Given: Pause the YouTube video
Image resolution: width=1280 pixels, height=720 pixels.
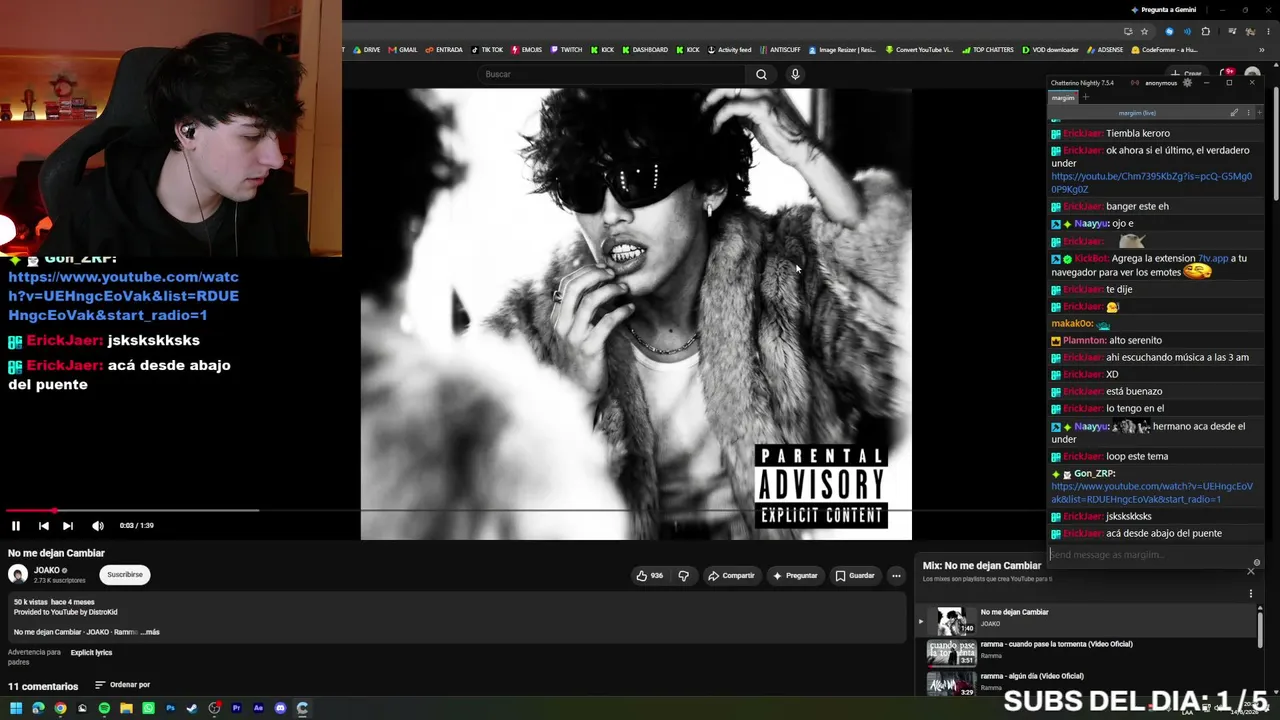Looking at the screenshot, I should point(16,526).
